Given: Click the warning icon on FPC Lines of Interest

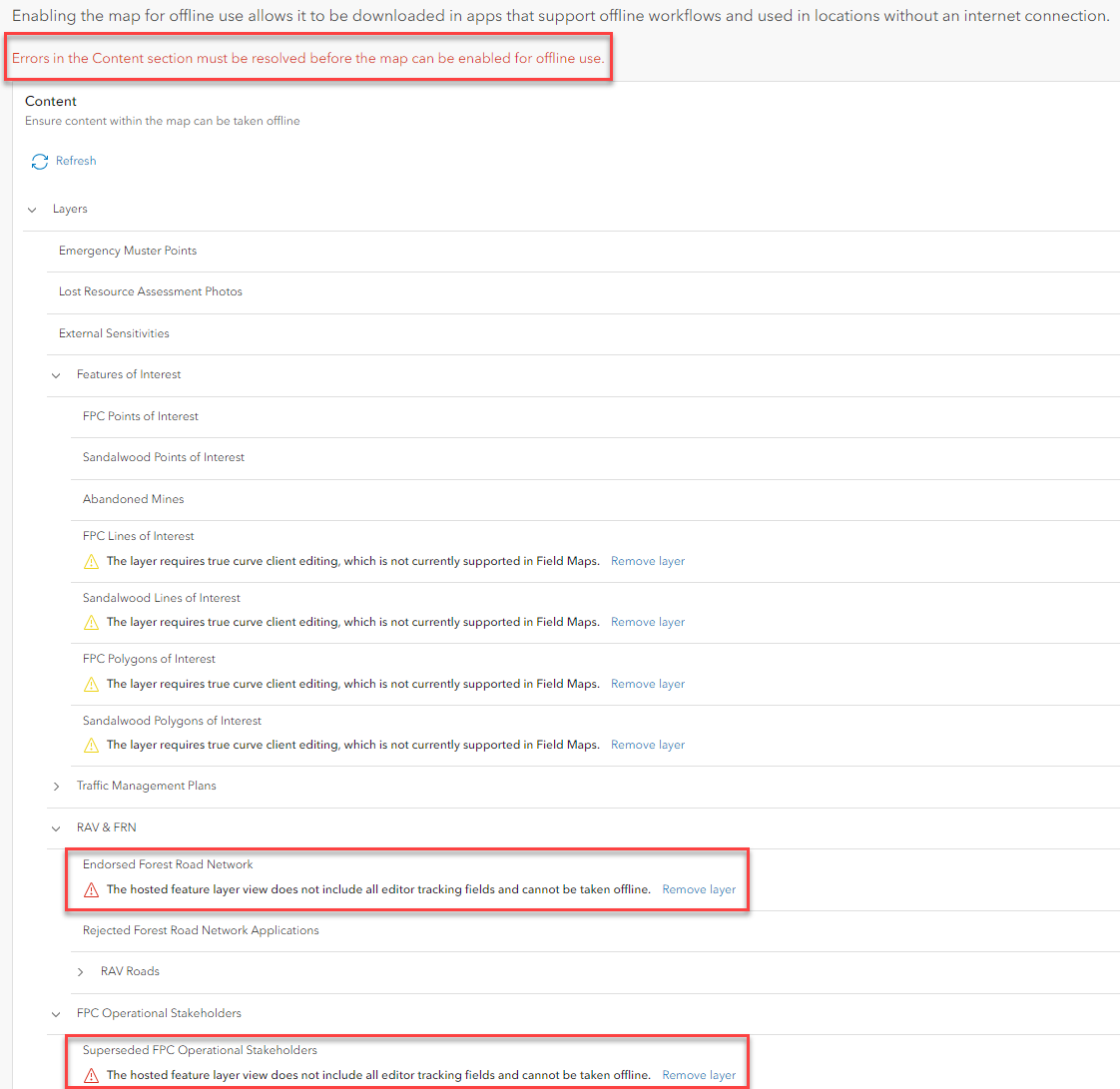Looking at the screenshot, I should coord(91,561).
